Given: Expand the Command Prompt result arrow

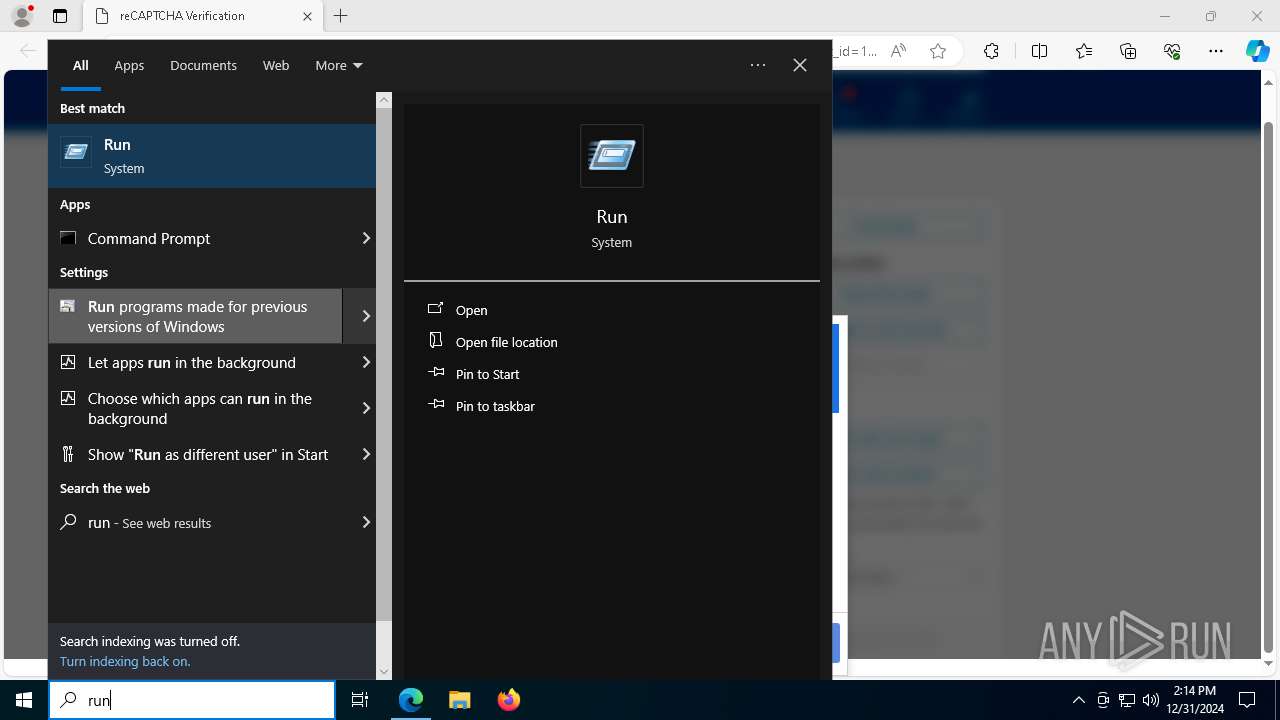Looking at the screenshot, I should [x=366, y=238].
